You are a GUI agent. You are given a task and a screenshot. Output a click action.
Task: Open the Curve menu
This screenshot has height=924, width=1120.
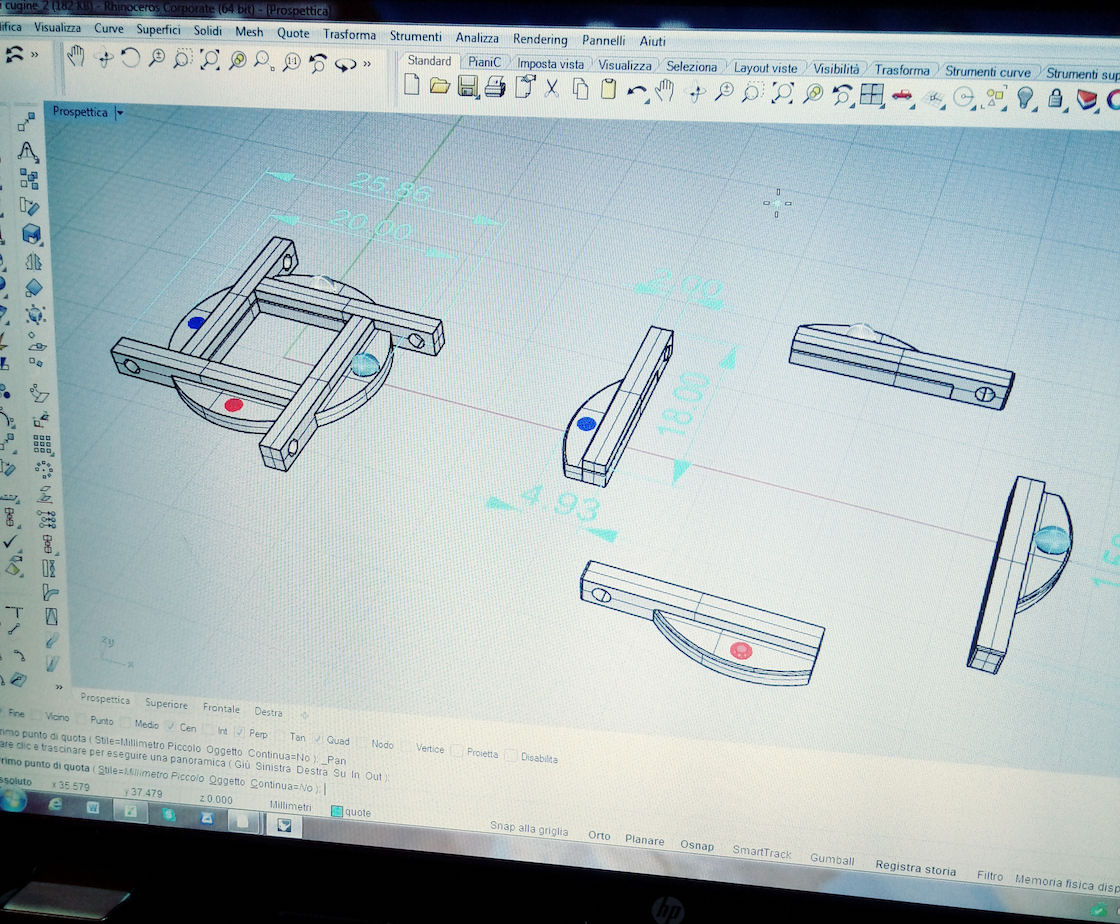point(109,28)
